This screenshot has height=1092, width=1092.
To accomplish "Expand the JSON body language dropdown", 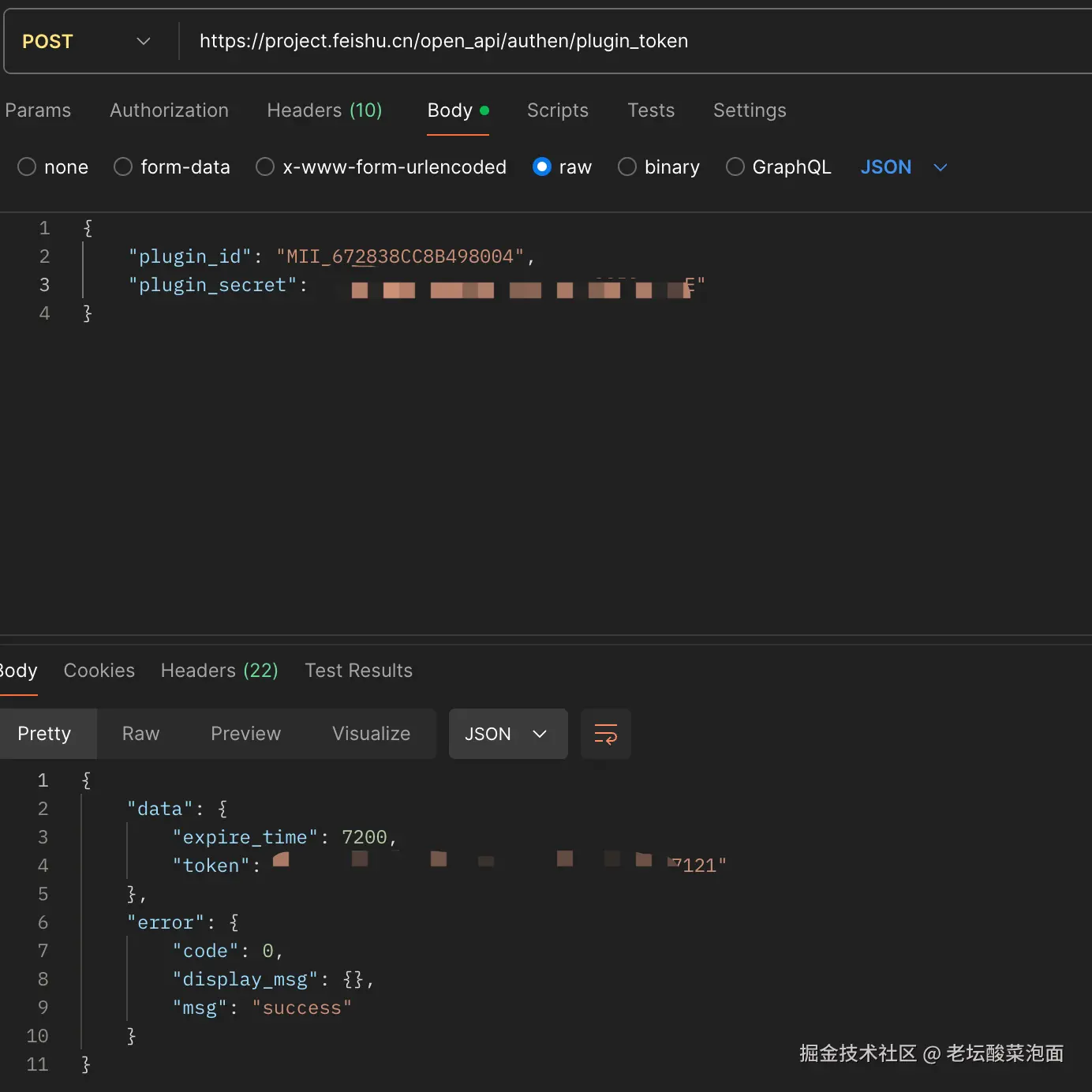I will coord(903,167).
